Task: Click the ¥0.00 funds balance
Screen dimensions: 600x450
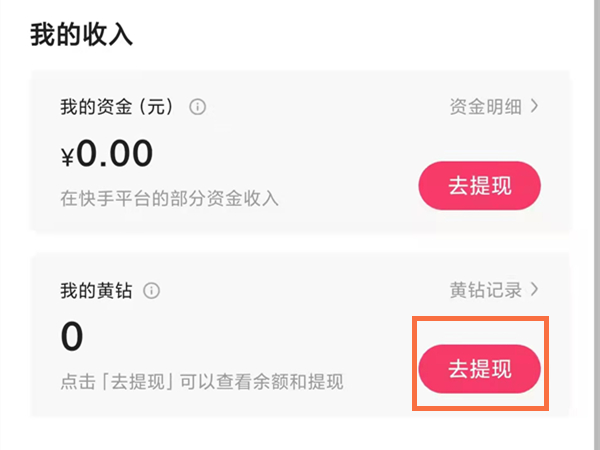Action: (x=107, y=154)
